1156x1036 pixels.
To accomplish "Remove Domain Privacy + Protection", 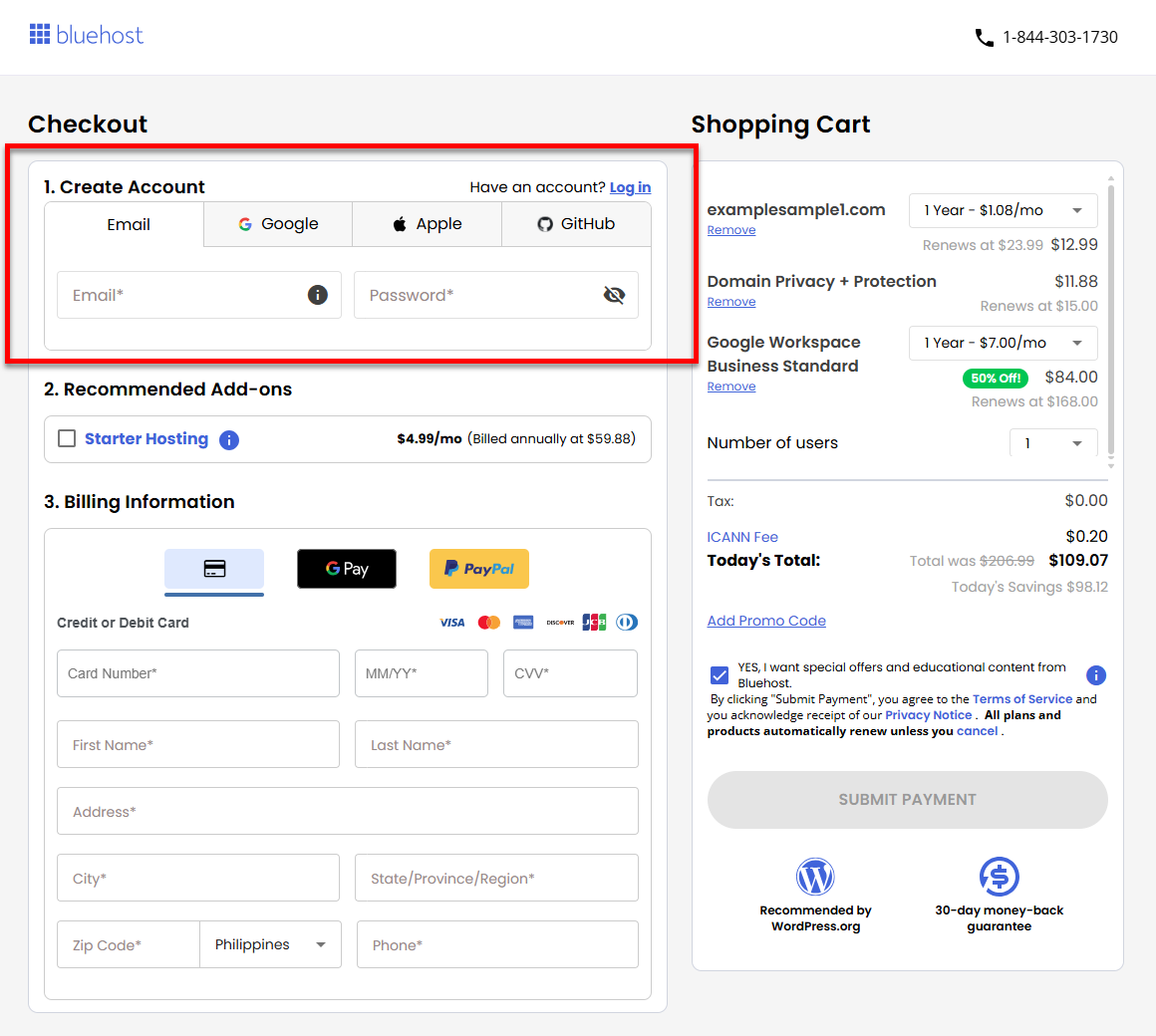I will coord(731,302).
